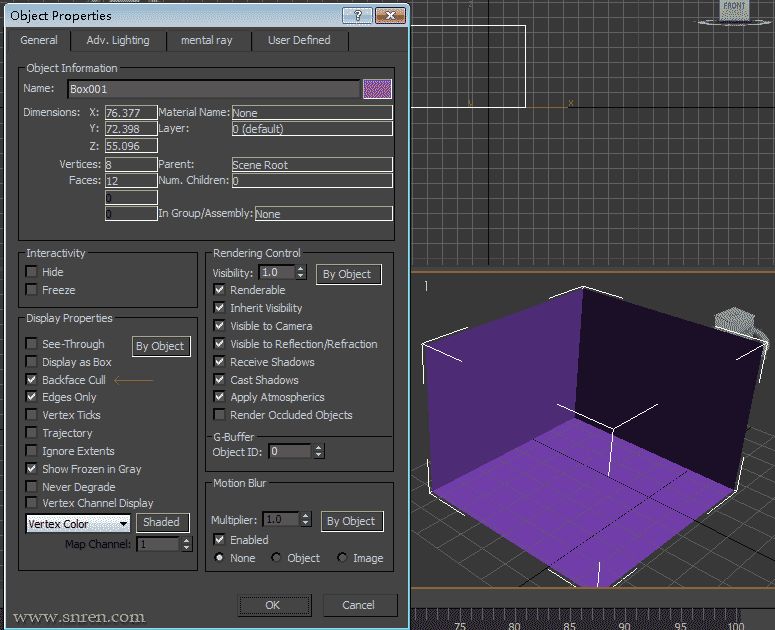This screenshot has width=775, height=630.
Task: Uncheck the Cast Shadows option
Action: [x=220, y=380]
